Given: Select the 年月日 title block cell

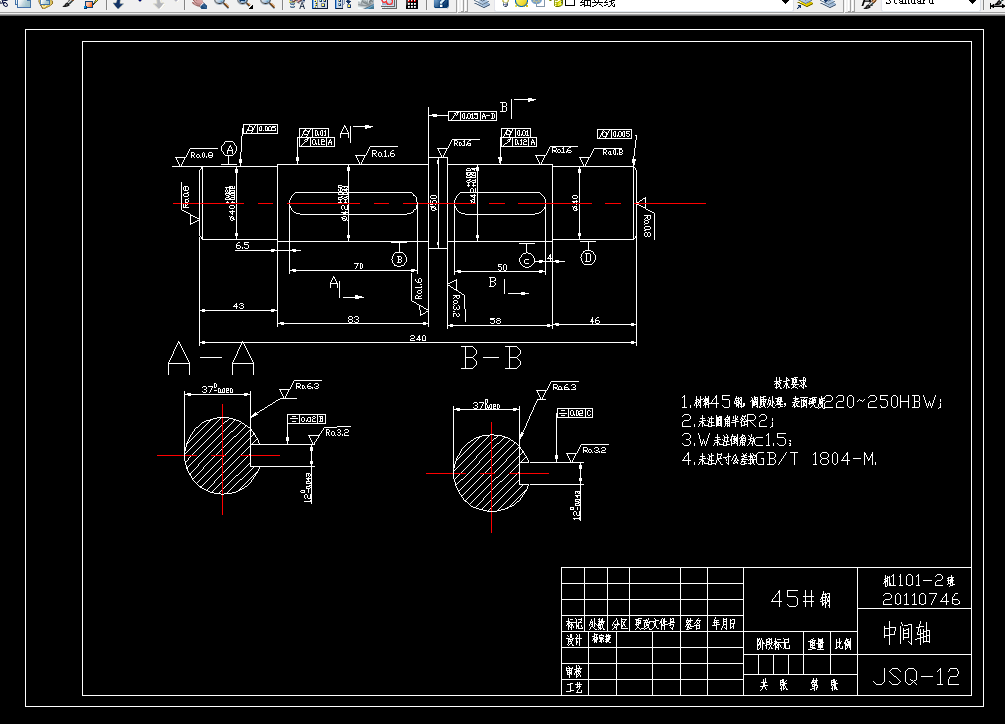Looking at the screenshot, I should click(724, 624).
